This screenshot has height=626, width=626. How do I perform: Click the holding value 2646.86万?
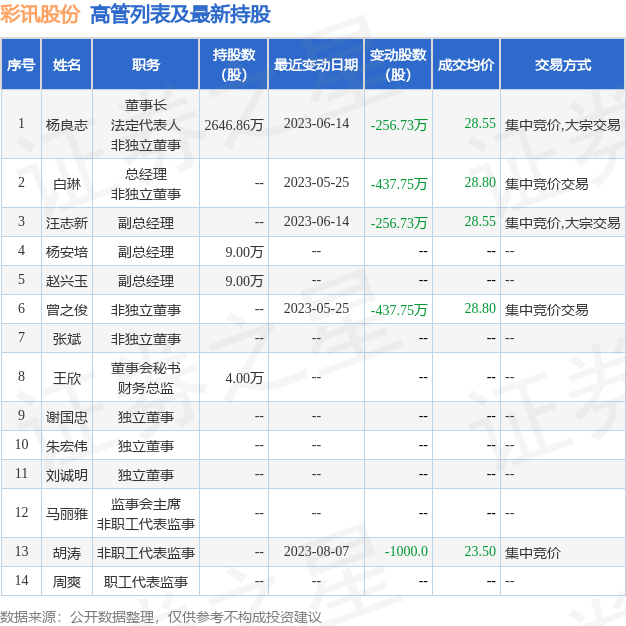tap(234, 125)
